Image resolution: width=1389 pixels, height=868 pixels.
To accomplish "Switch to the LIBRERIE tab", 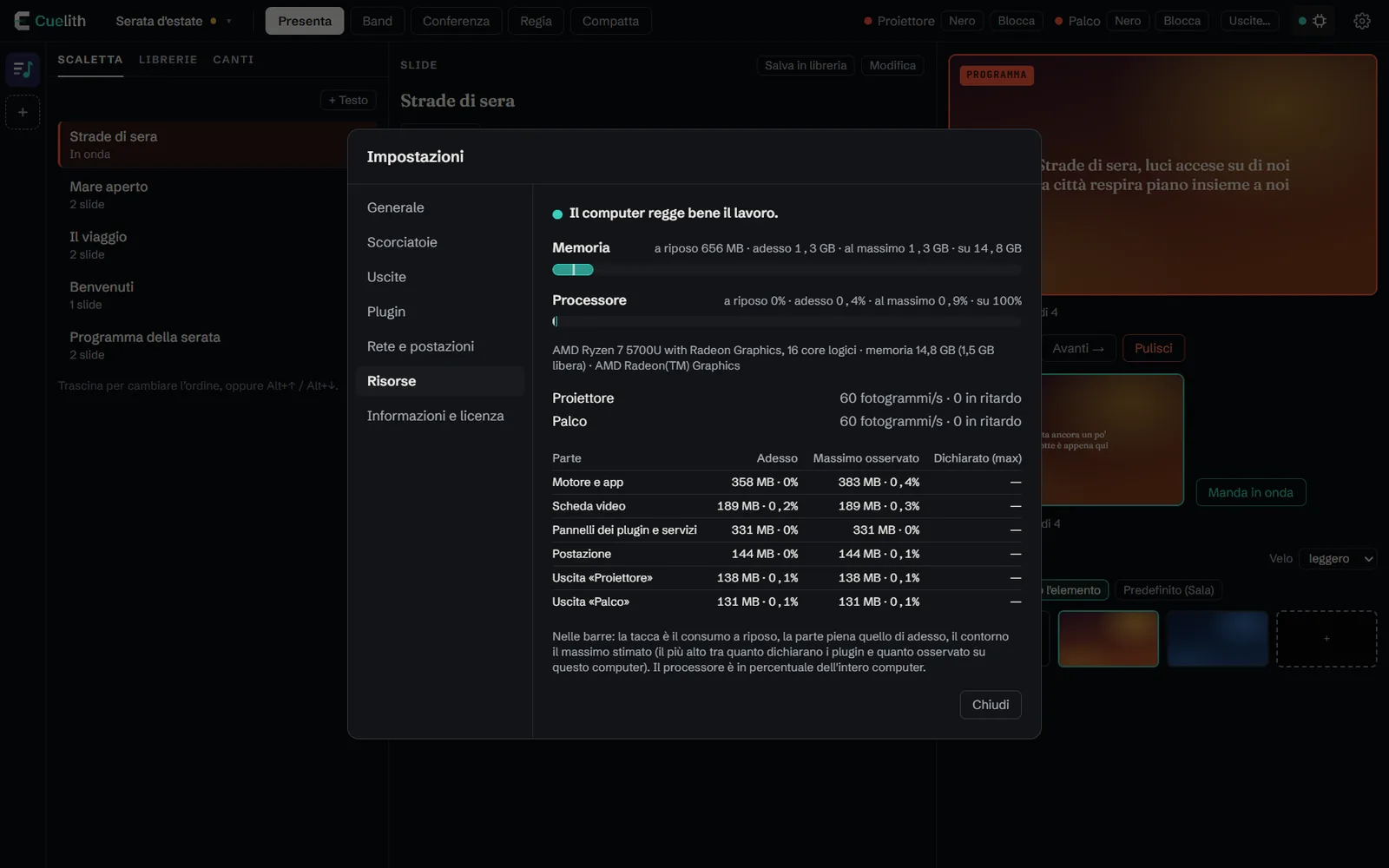I will [x=168, y=60].
